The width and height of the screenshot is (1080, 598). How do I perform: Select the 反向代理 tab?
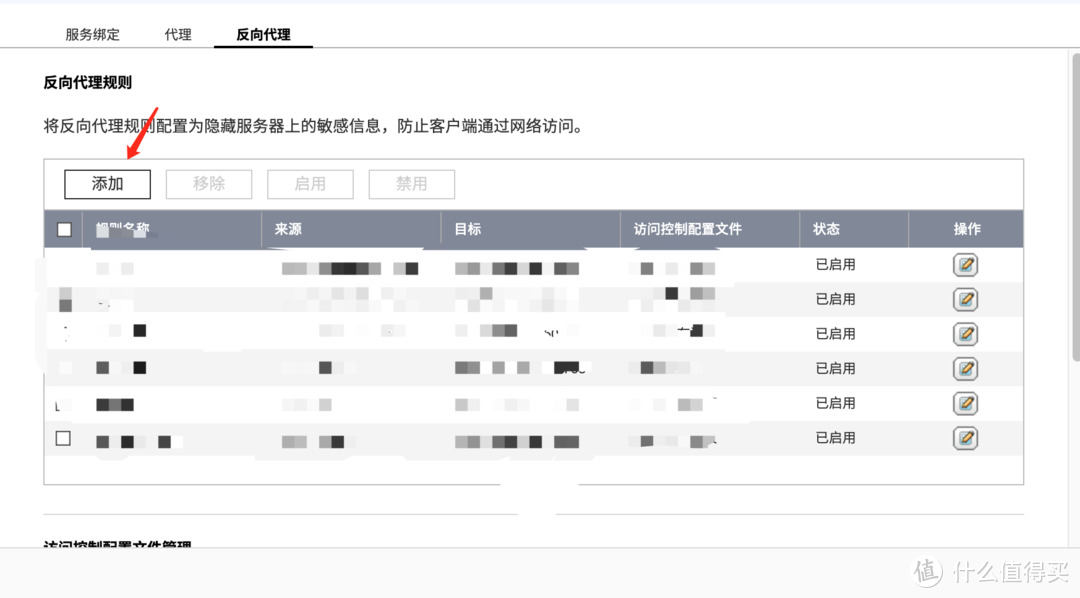[263, 34]
